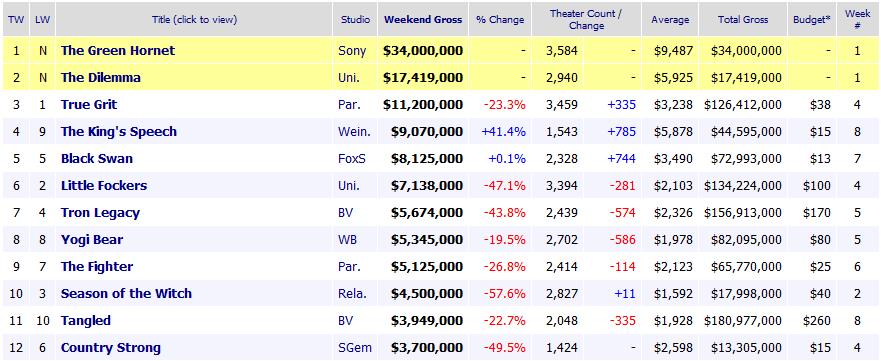View The King's Speech details
Image resolution: width=881 pixels, height=361 pixels.
coord(119,131)
